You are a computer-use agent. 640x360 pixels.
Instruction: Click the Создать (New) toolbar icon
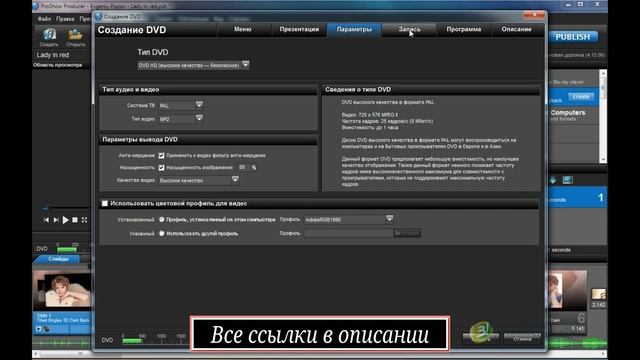pyautogui.click(x=49, y=34)
